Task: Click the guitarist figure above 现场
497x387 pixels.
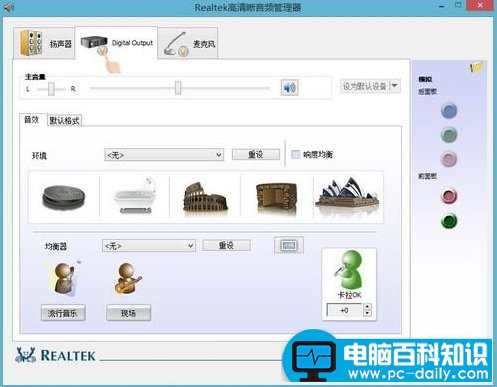Action: pos(127,279)
